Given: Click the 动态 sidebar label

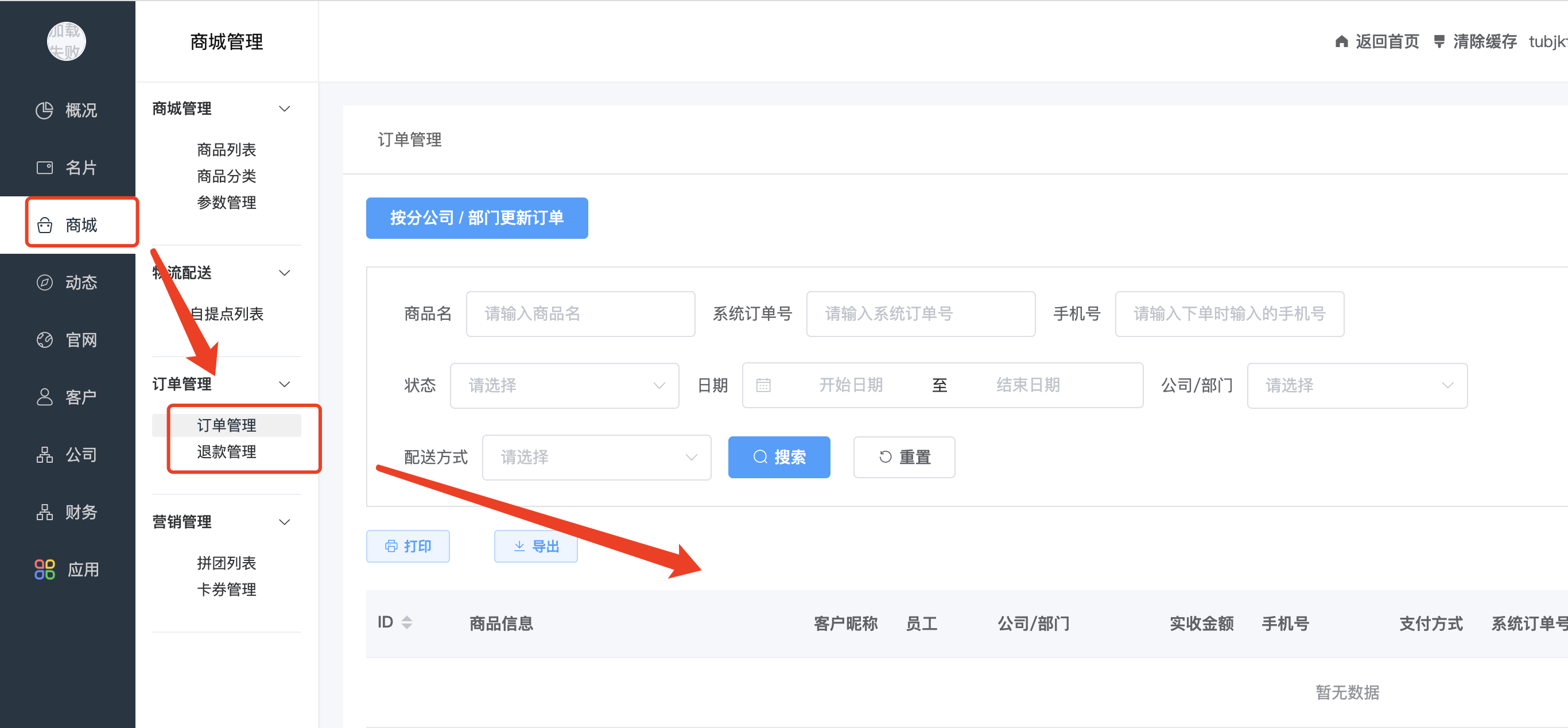Looking at the screenshot, I should point(81,282).
